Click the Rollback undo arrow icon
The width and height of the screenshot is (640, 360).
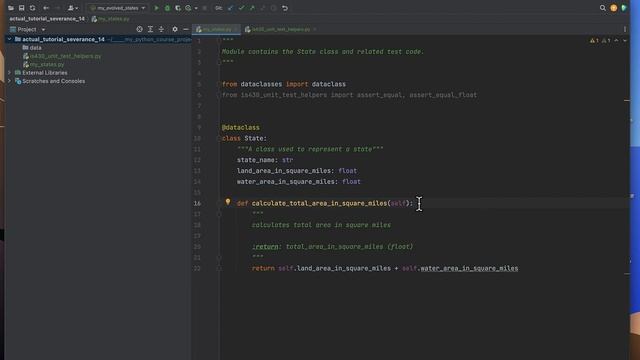click(285, 8)
